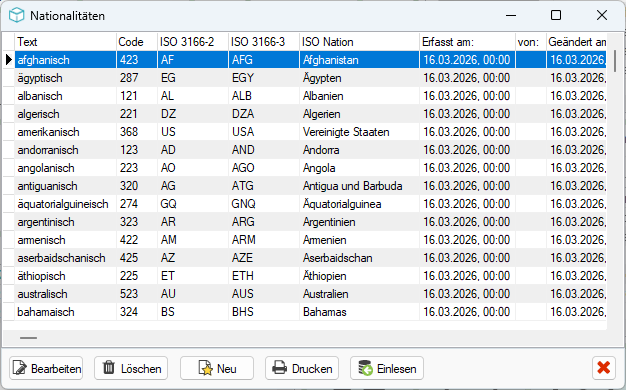Select the armenisch row
626x390 pixels.
point(311,240)
